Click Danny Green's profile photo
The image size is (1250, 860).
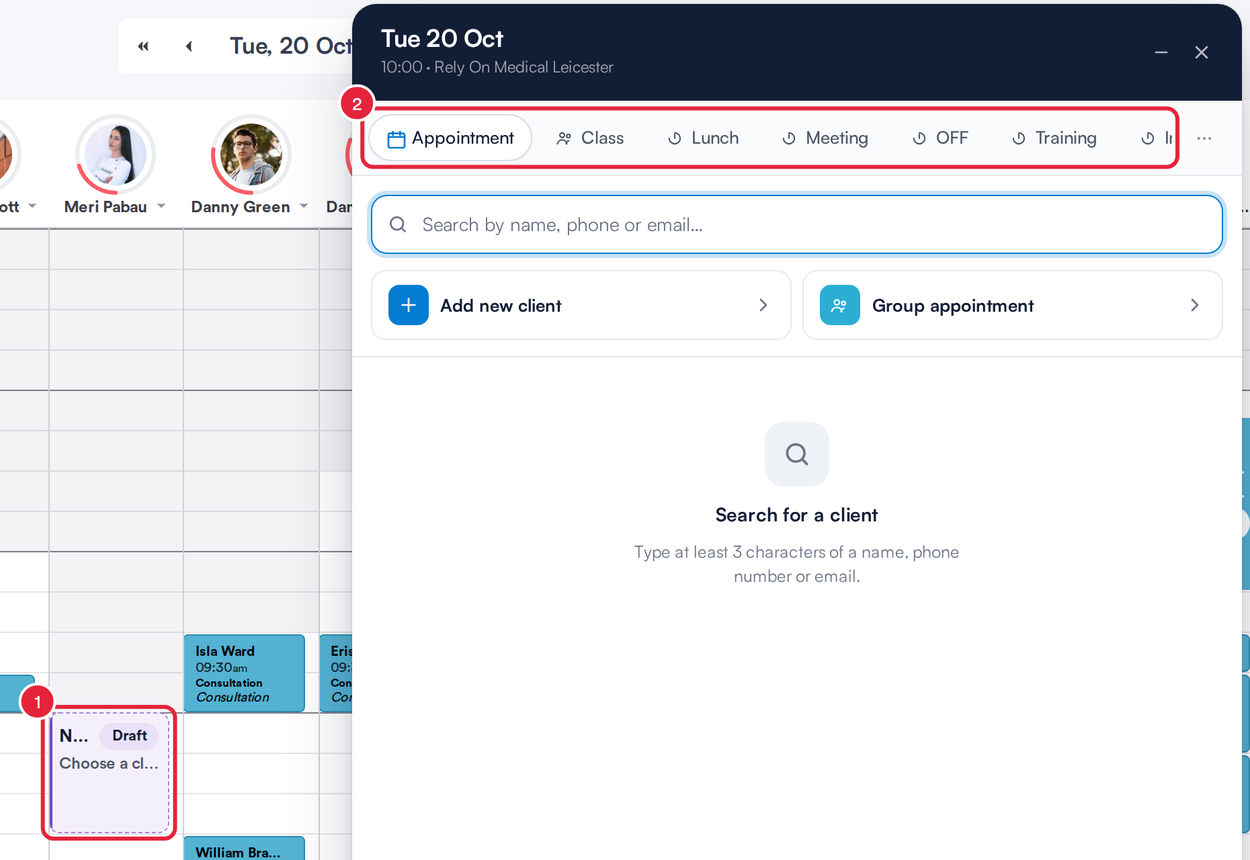tap(251, 155)
